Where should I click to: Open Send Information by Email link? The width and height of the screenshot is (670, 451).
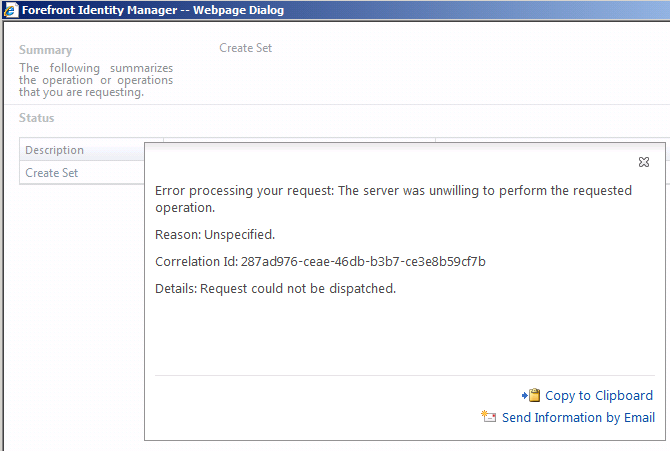coord(578,417)
